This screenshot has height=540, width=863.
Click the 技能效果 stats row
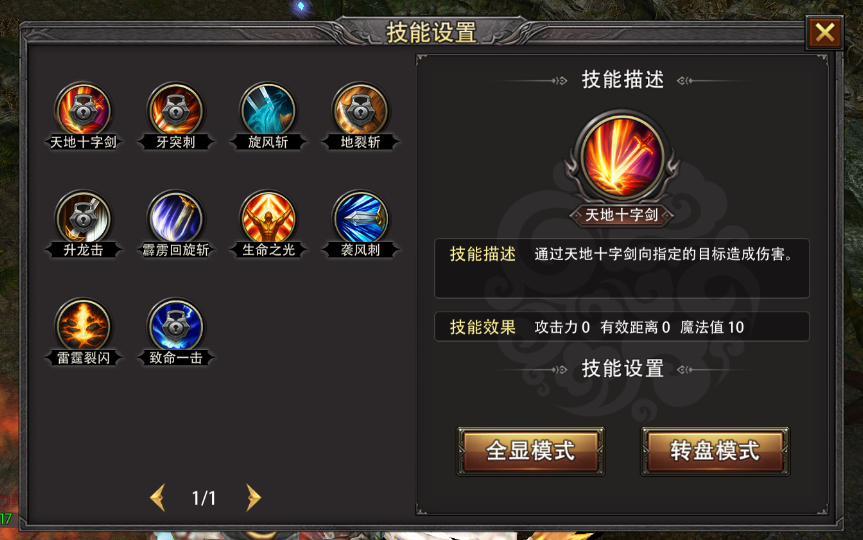(x=622, y=327)
